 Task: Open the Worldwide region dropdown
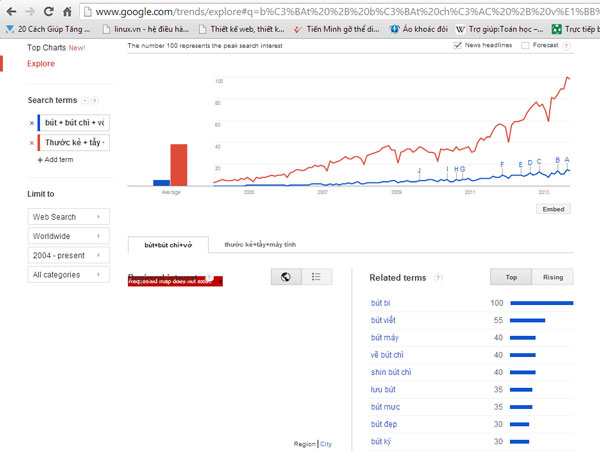[69, 236]
